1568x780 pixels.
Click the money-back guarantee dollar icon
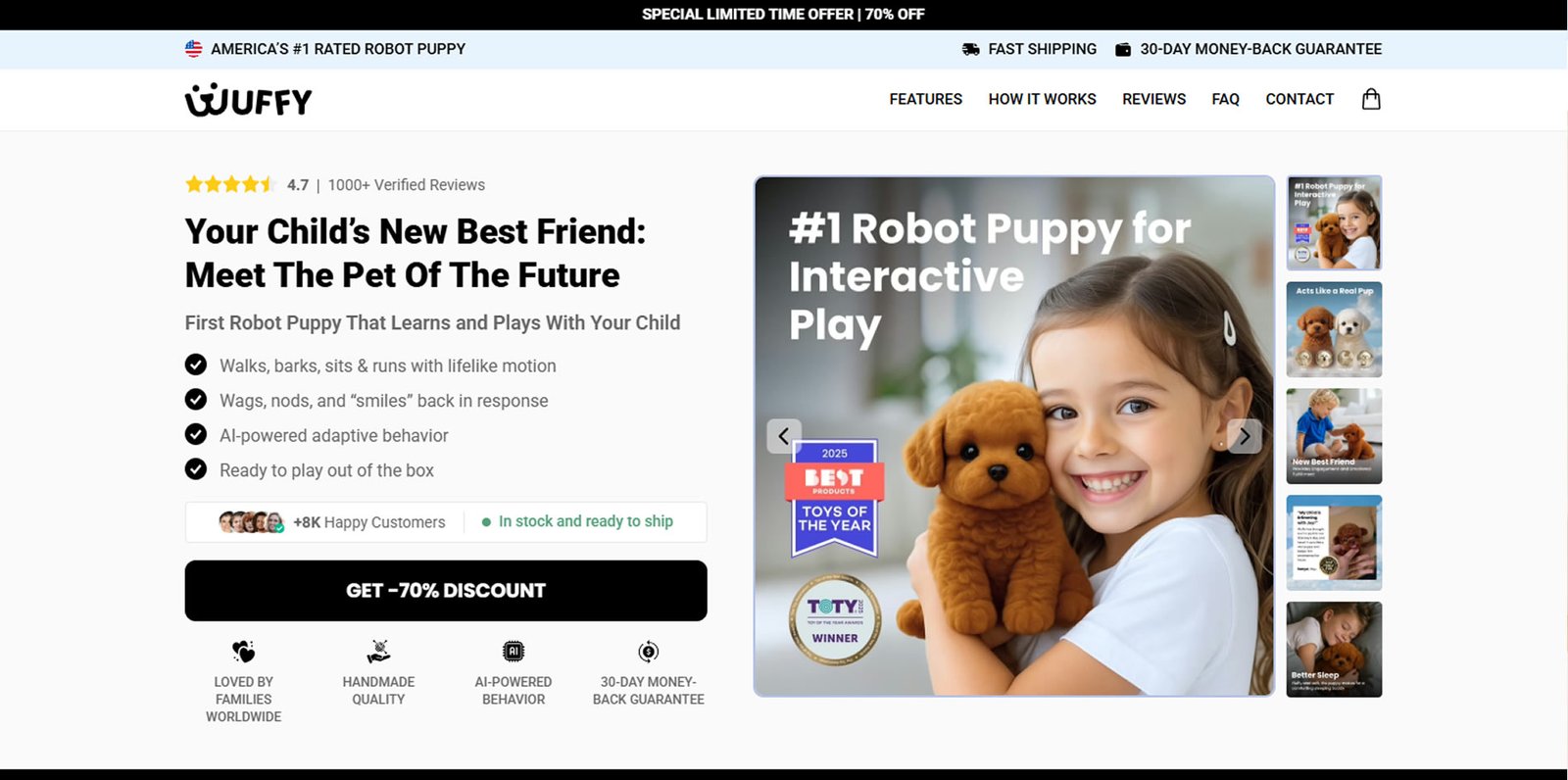(649, 652)
